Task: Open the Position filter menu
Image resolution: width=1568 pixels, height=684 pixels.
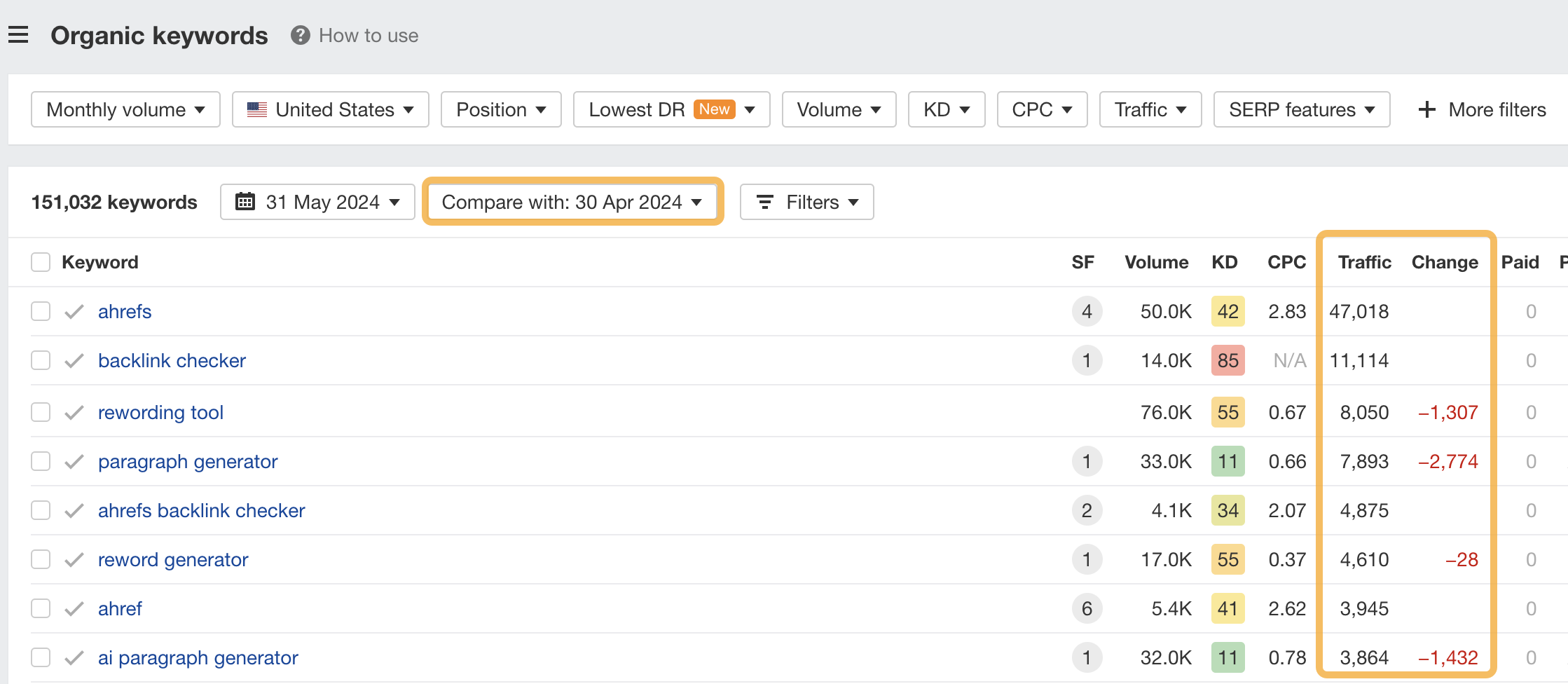Action: pyautogui.click(x=500, y=109)
